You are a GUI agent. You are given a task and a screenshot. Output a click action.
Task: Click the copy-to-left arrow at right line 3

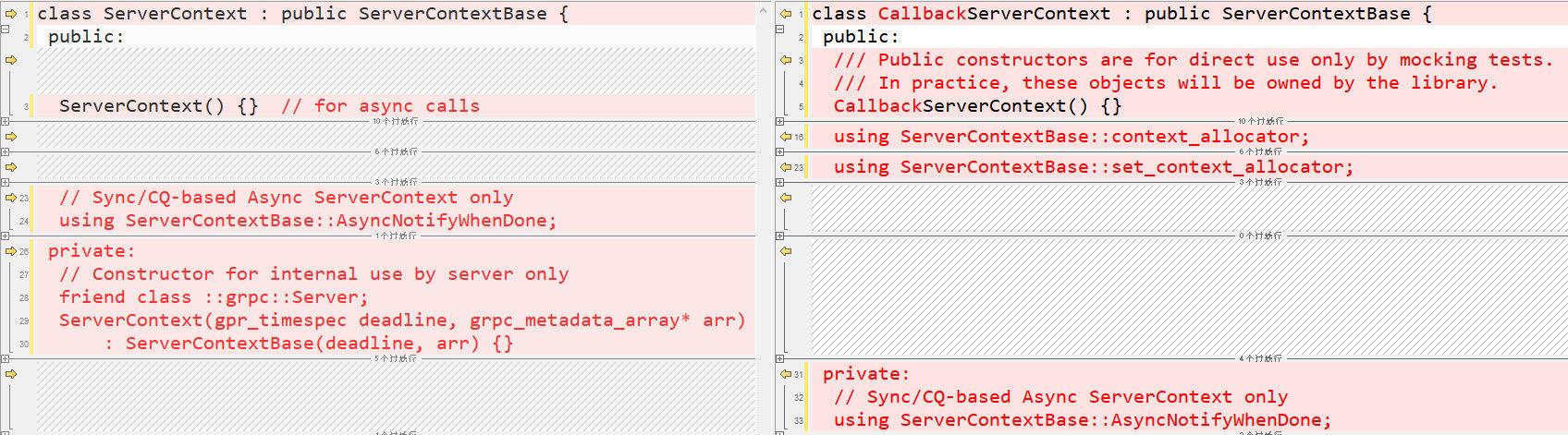pyautogui.click(x=785, y=60)
